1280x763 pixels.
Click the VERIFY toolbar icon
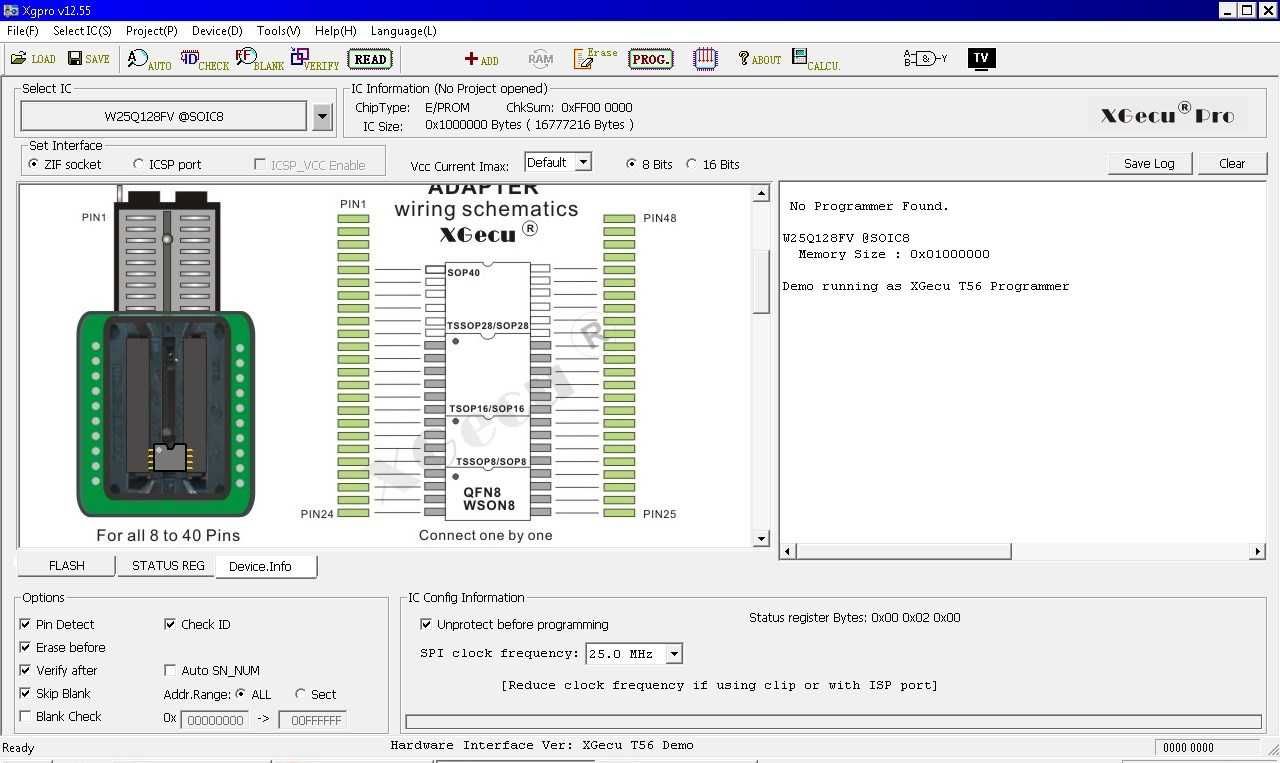coord(315,59)
